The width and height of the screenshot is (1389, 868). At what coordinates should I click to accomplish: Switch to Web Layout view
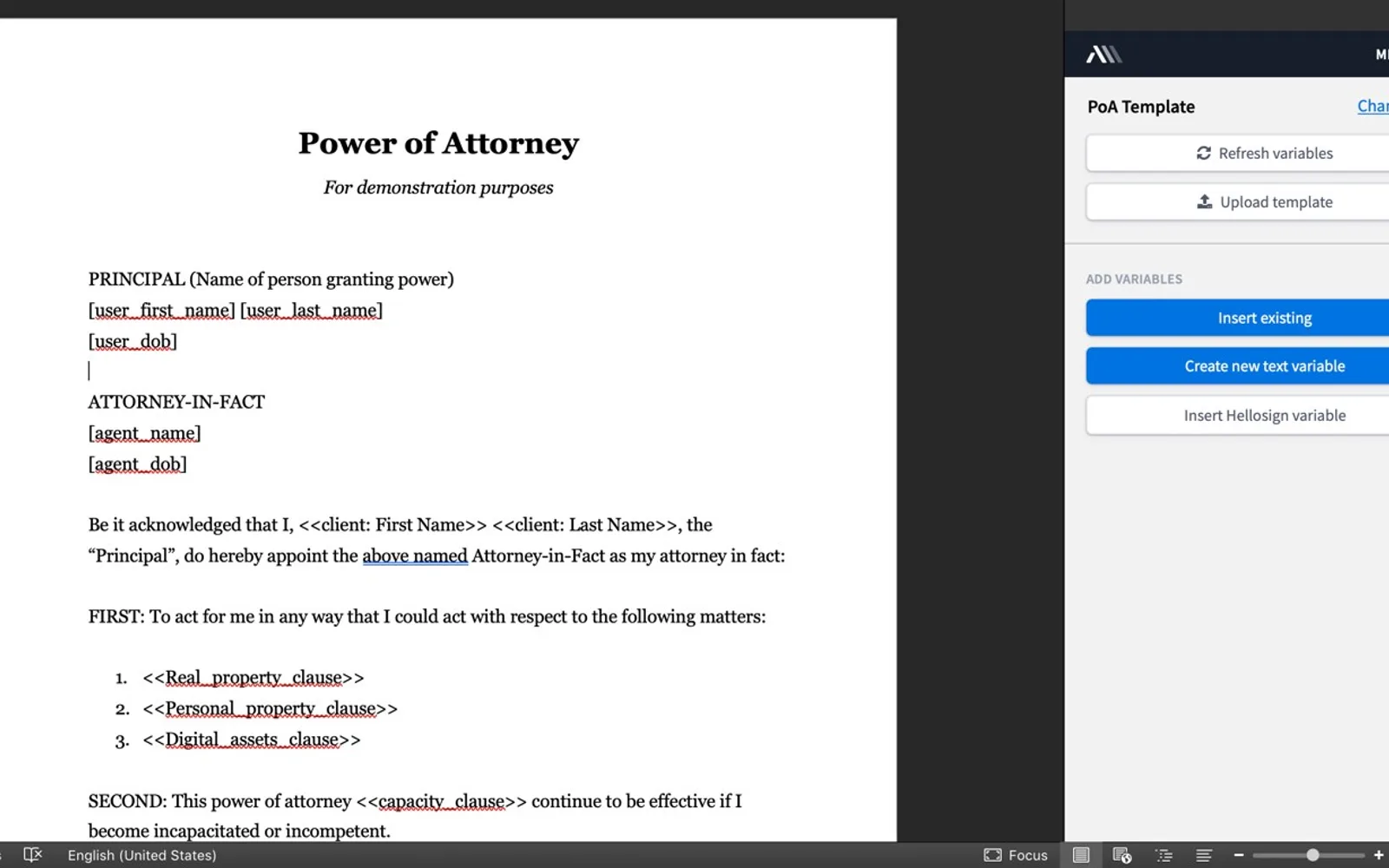(1122, 855)
